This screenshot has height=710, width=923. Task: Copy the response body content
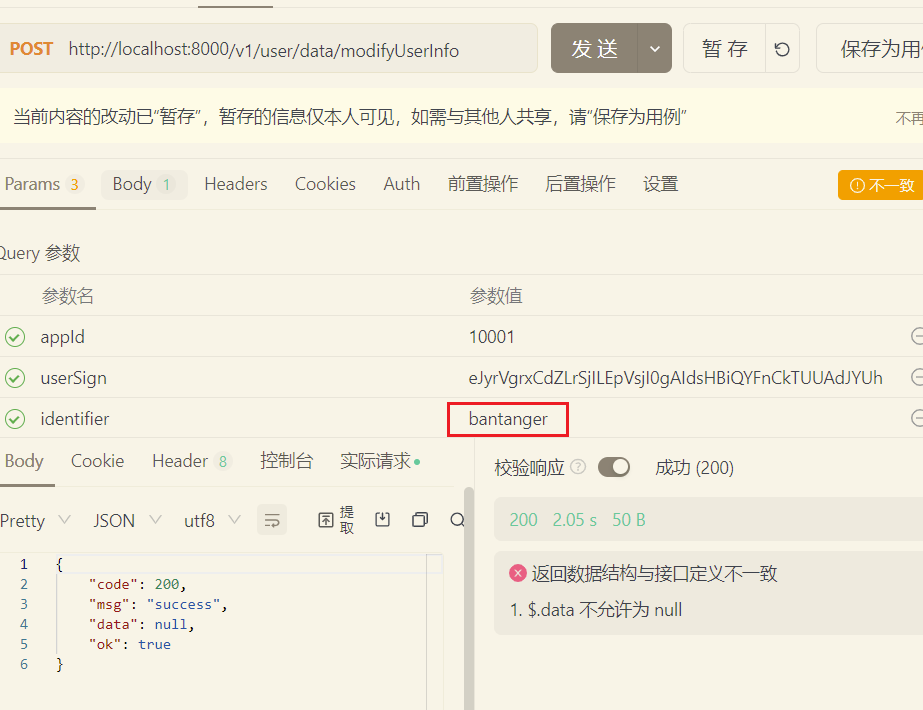(420, 520)
